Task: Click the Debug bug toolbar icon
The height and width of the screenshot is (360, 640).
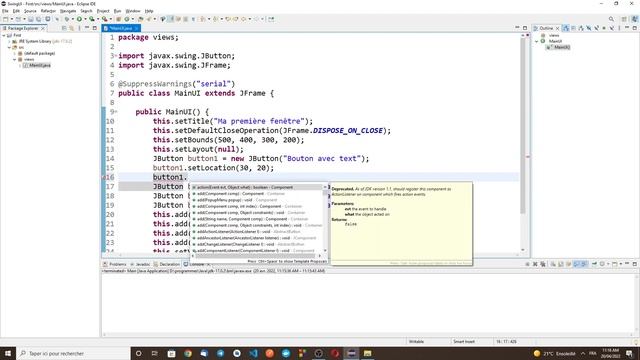Action: [x=67, y=19]
